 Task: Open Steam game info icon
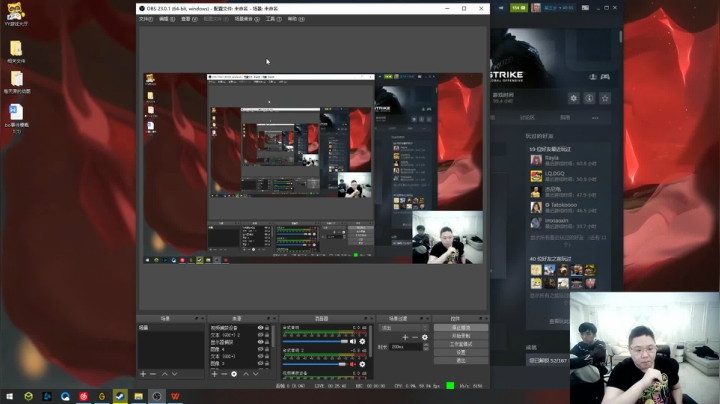[x=589, y=98]
